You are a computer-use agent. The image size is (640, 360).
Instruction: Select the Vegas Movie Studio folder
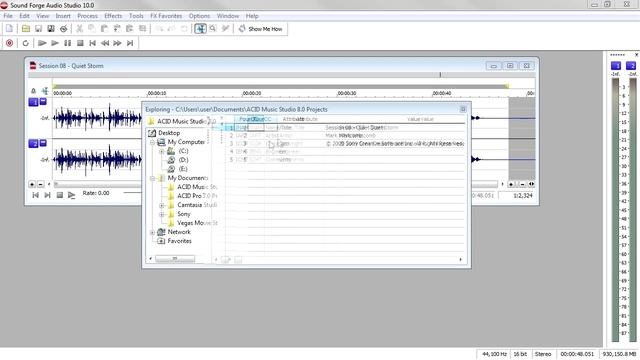coord(197,223)
